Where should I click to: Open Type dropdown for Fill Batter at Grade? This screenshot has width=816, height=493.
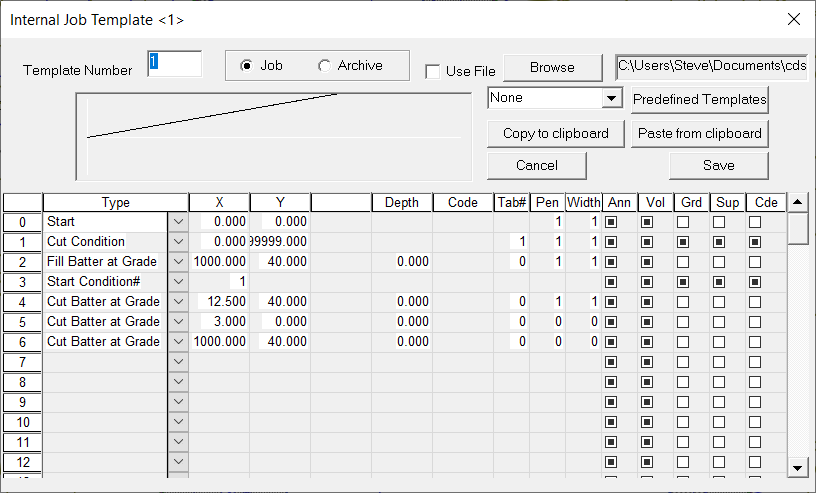178,261
